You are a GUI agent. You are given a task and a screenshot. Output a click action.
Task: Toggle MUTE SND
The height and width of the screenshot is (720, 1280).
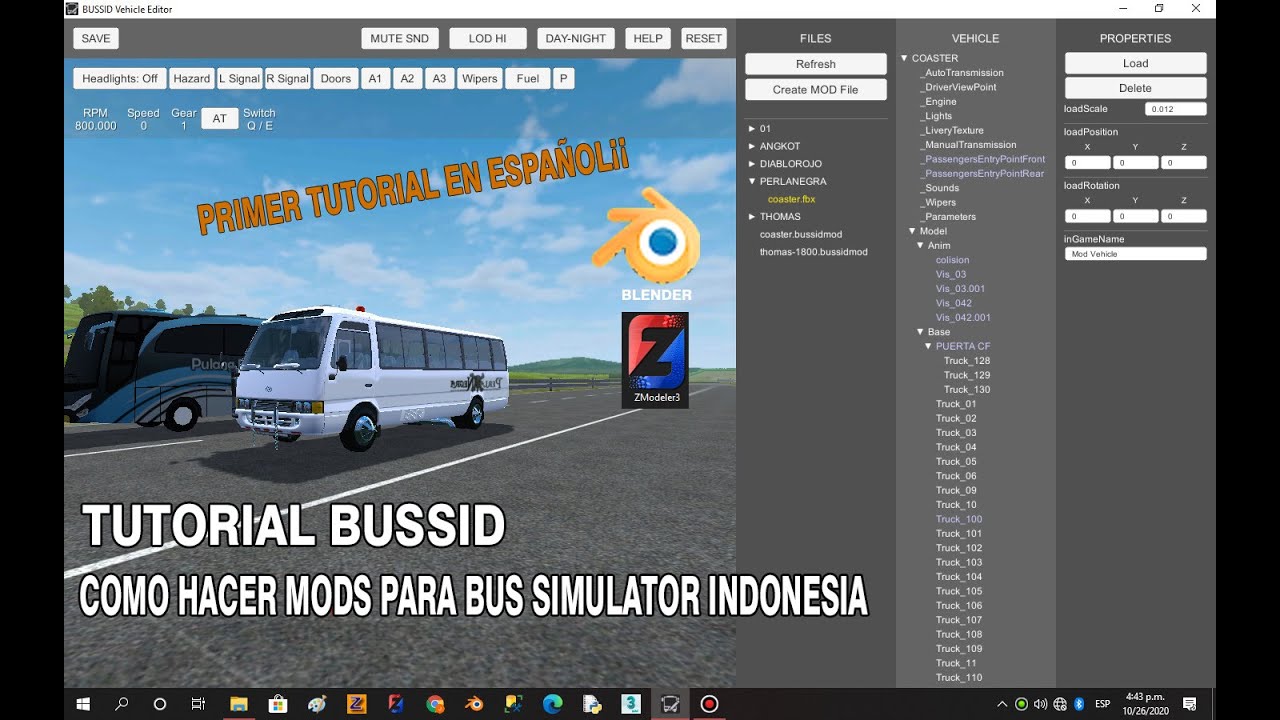click(x=399, y=38)
